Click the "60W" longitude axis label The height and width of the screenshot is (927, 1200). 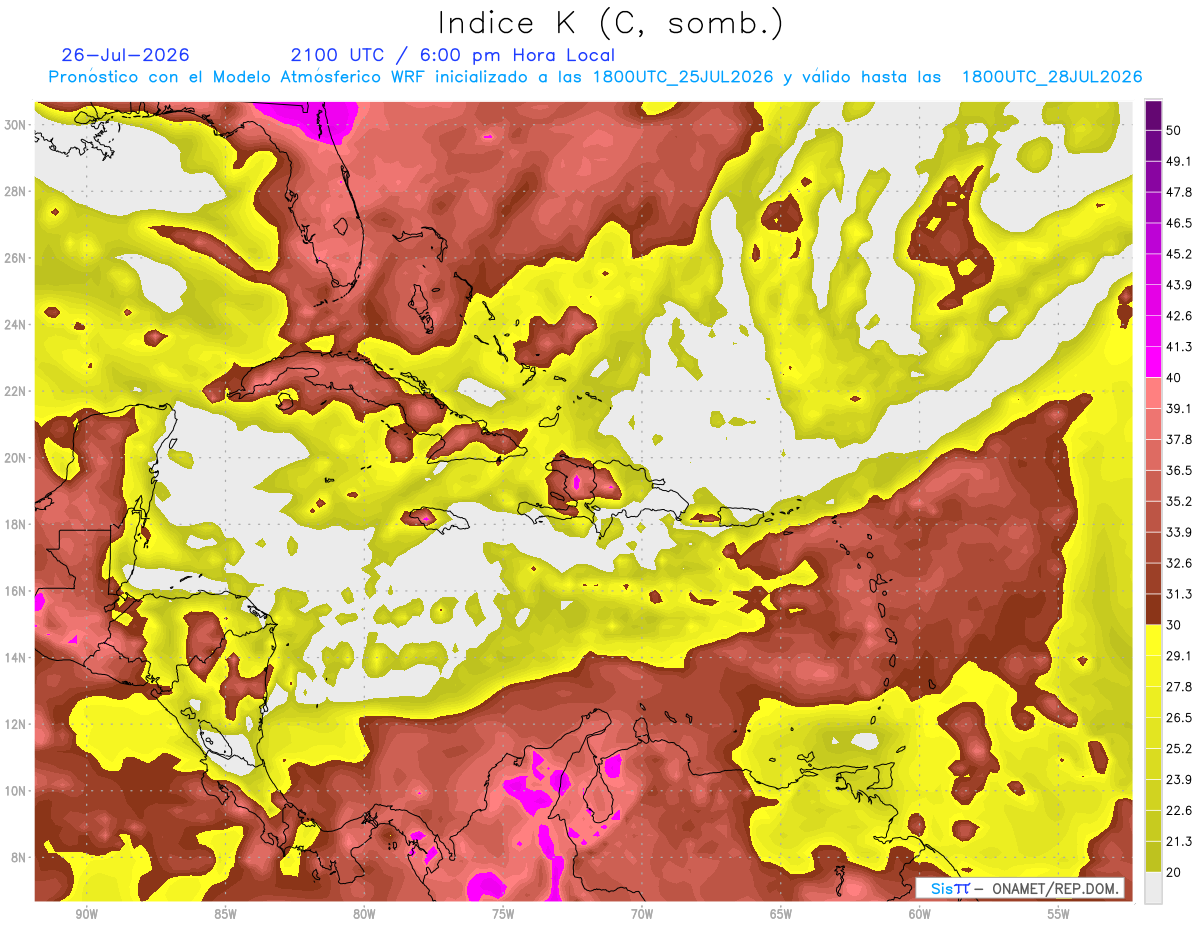coord(920,915)
